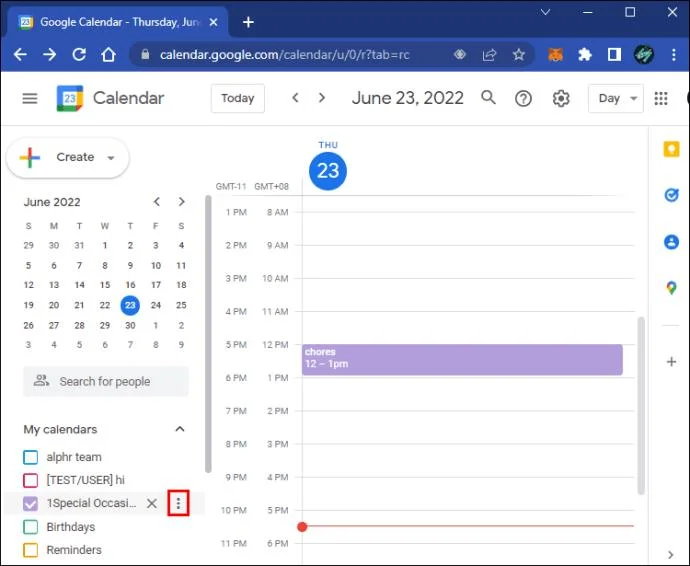Viewport: 690px width, 566px height.
Task: Bookmark this page with star icon
Action: [x=519, y=55]
